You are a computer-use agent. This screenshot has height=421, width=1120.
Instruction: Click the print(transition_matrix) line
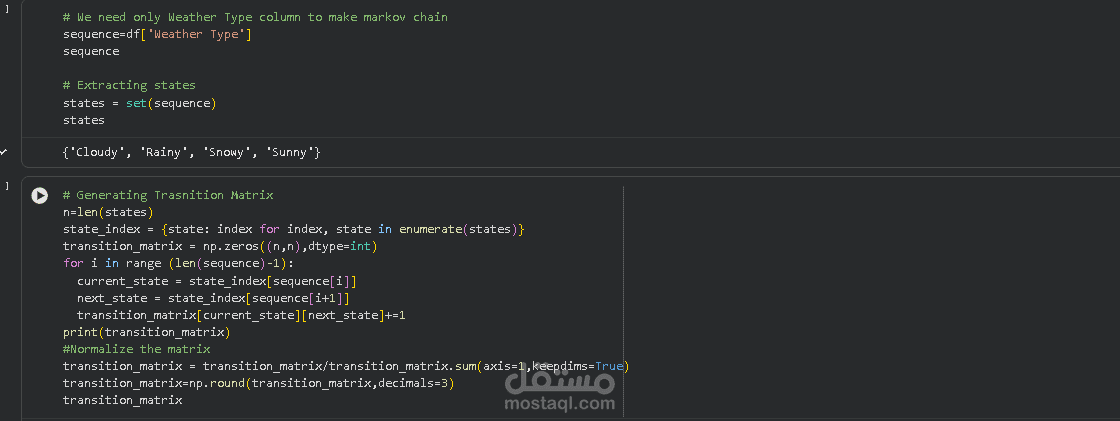[146, 332]
